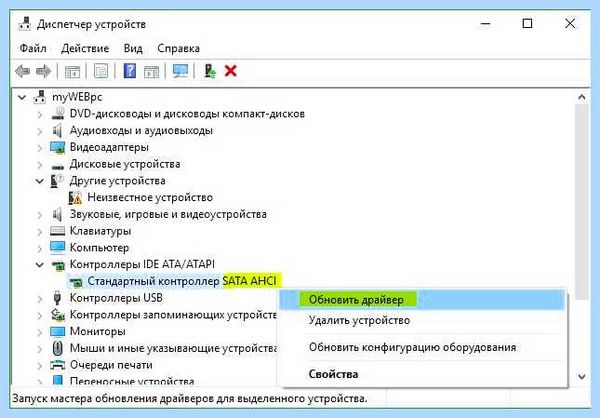Expand the Мониторы node

click(39, 332)
